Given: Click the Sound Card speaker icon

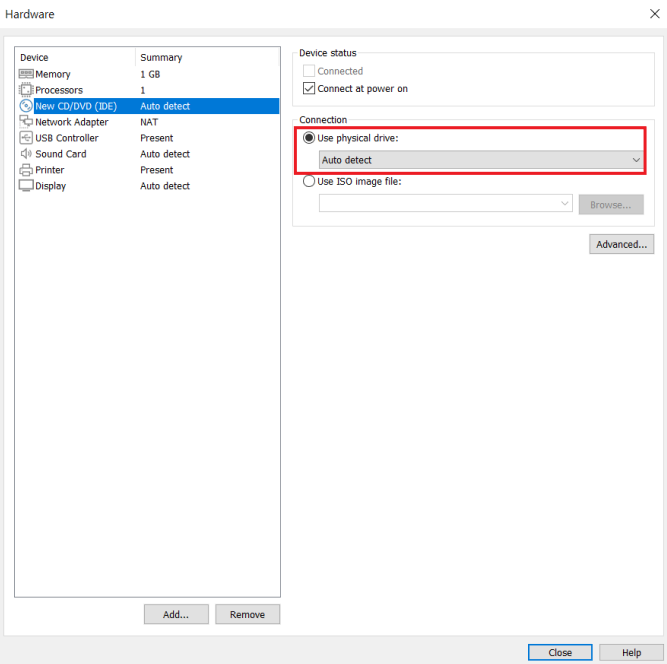Looking at the screenshot, I should click(26, 154).
